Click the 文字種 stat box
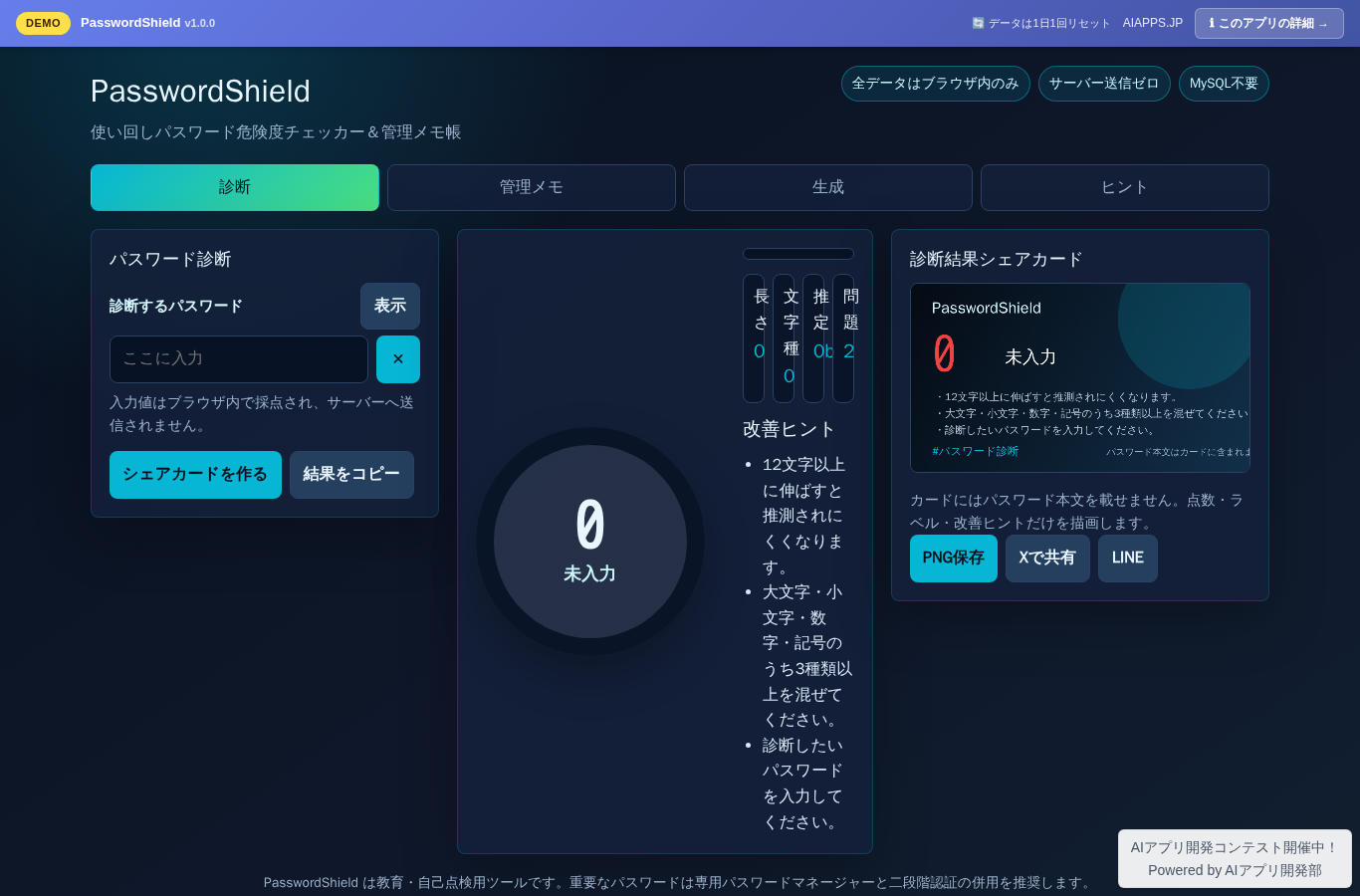Image resolution: width=1360 pixels, height=896 pixels. point(784,338)
